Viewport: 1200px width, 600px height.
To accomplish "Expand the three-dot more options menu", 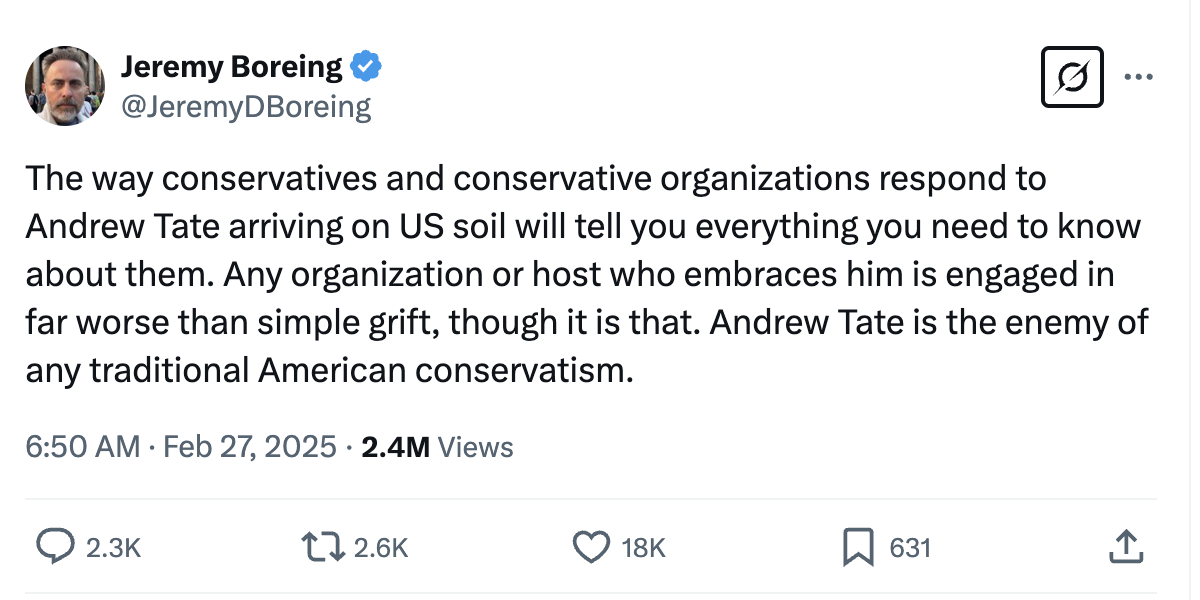I will (x=1139, y=77).
